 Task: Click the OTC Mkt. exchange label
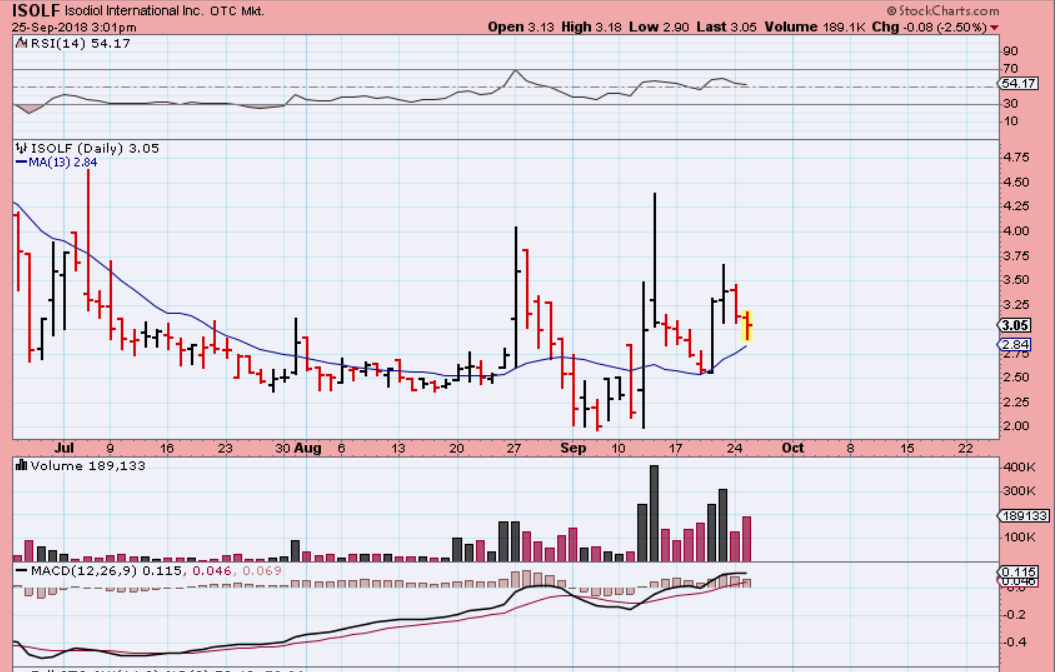(x=237, y=11)
